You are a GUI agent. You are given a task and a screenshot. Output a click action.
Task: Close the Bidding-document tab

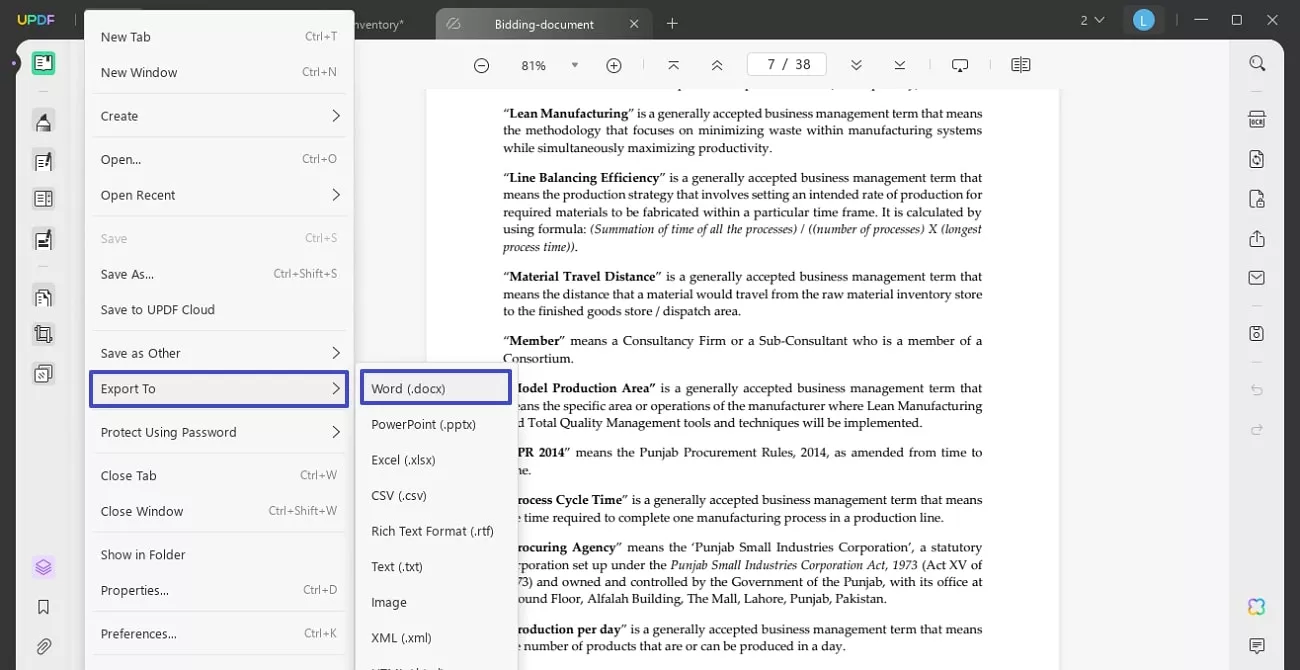[634, 24]
